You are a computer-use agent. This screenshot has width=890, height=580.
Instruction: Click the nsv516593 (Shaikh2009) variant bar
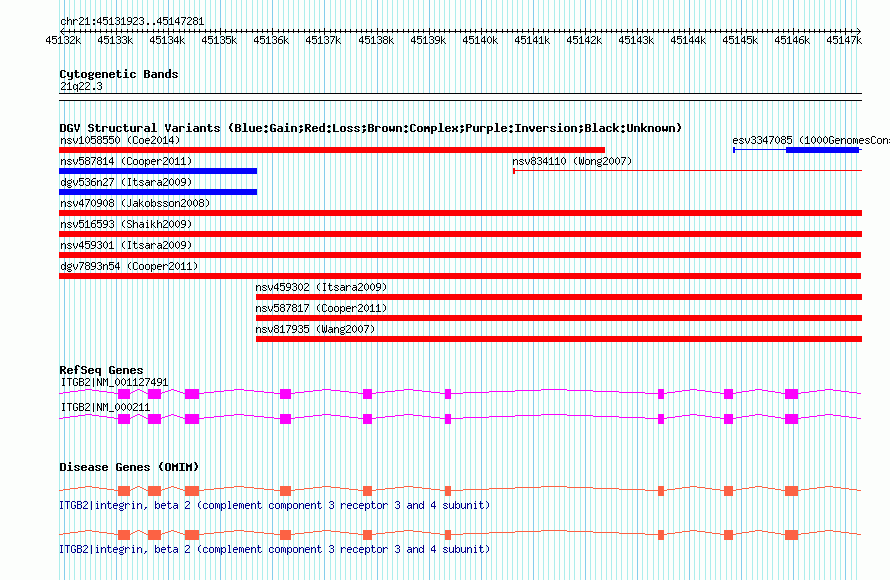tap(460, 234)
